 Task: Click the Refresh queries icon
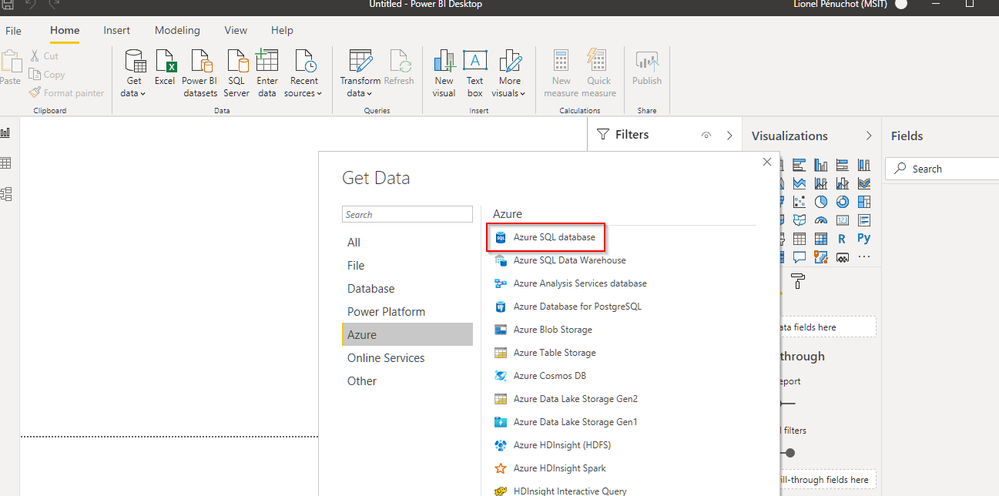pos(399,62)
